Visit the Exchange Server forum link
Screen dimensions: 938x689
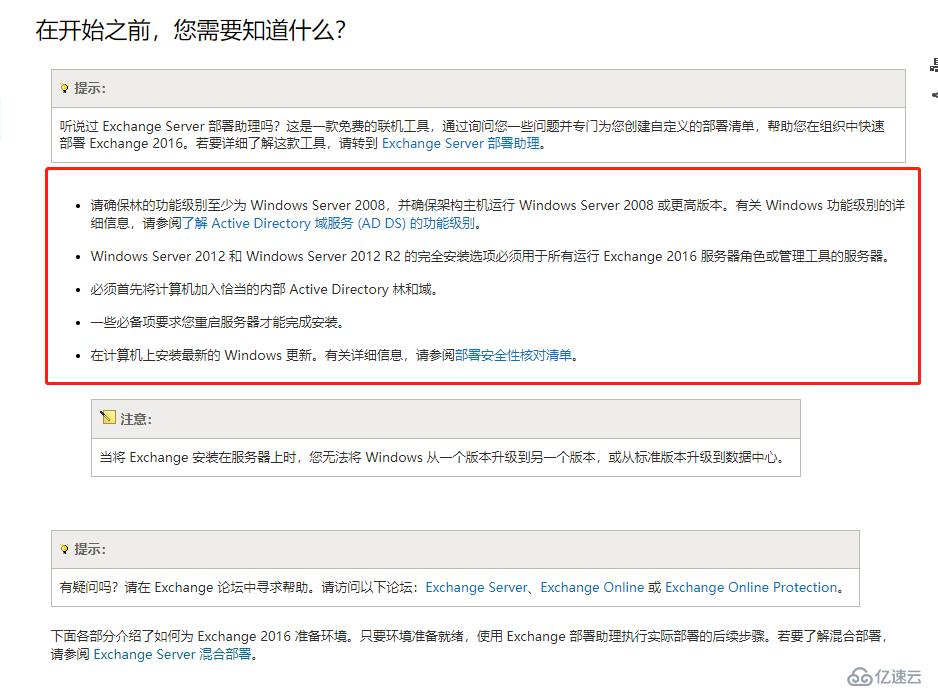[x=477, y=587]
